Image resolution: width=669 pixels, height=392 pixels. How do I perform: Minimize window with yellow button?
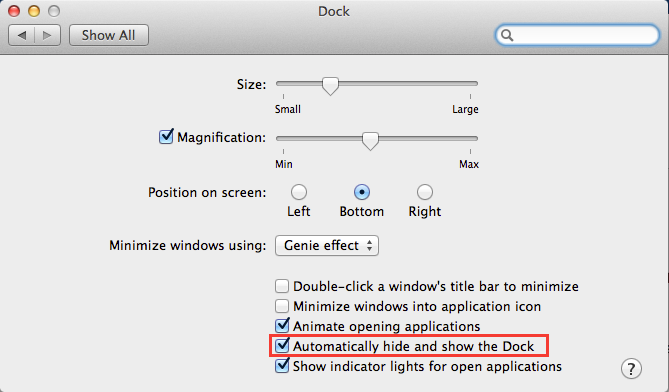point(34,11)
